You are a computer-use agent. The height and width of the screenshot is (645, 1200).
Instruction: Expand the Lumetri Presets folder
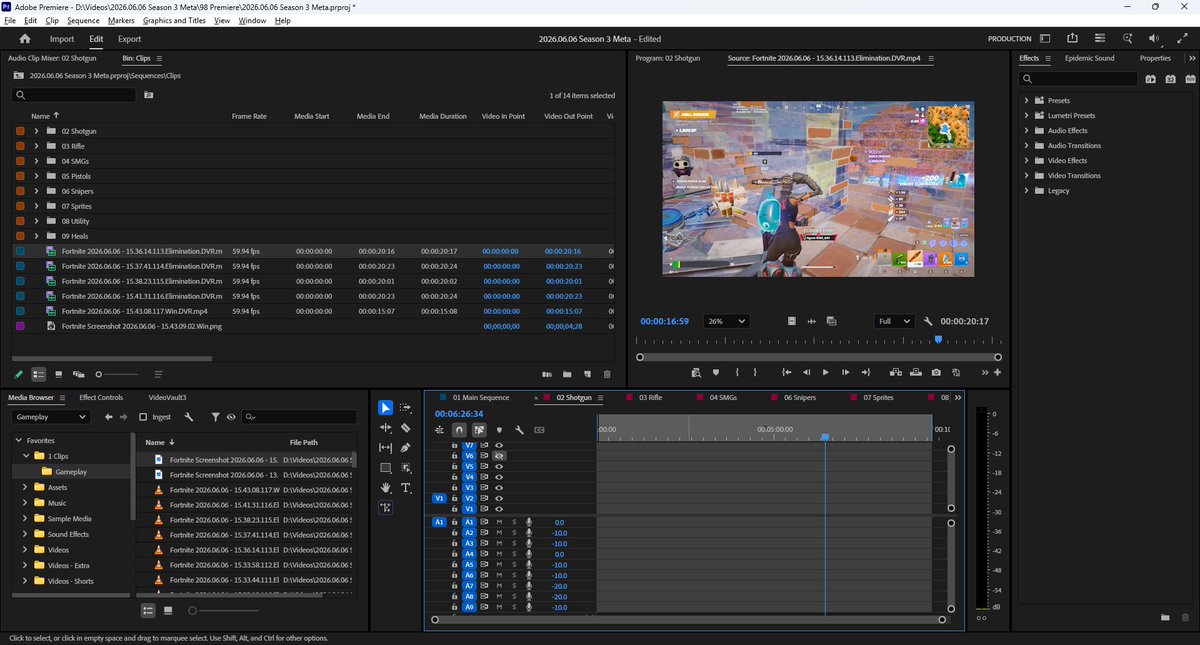tap(1027, 116)
